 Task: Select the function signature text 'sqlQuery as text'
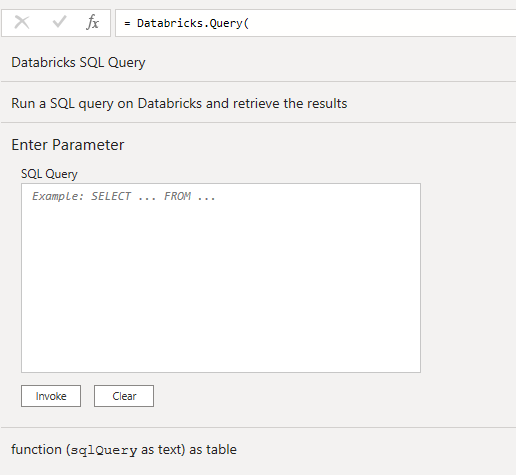click(125, 450)
